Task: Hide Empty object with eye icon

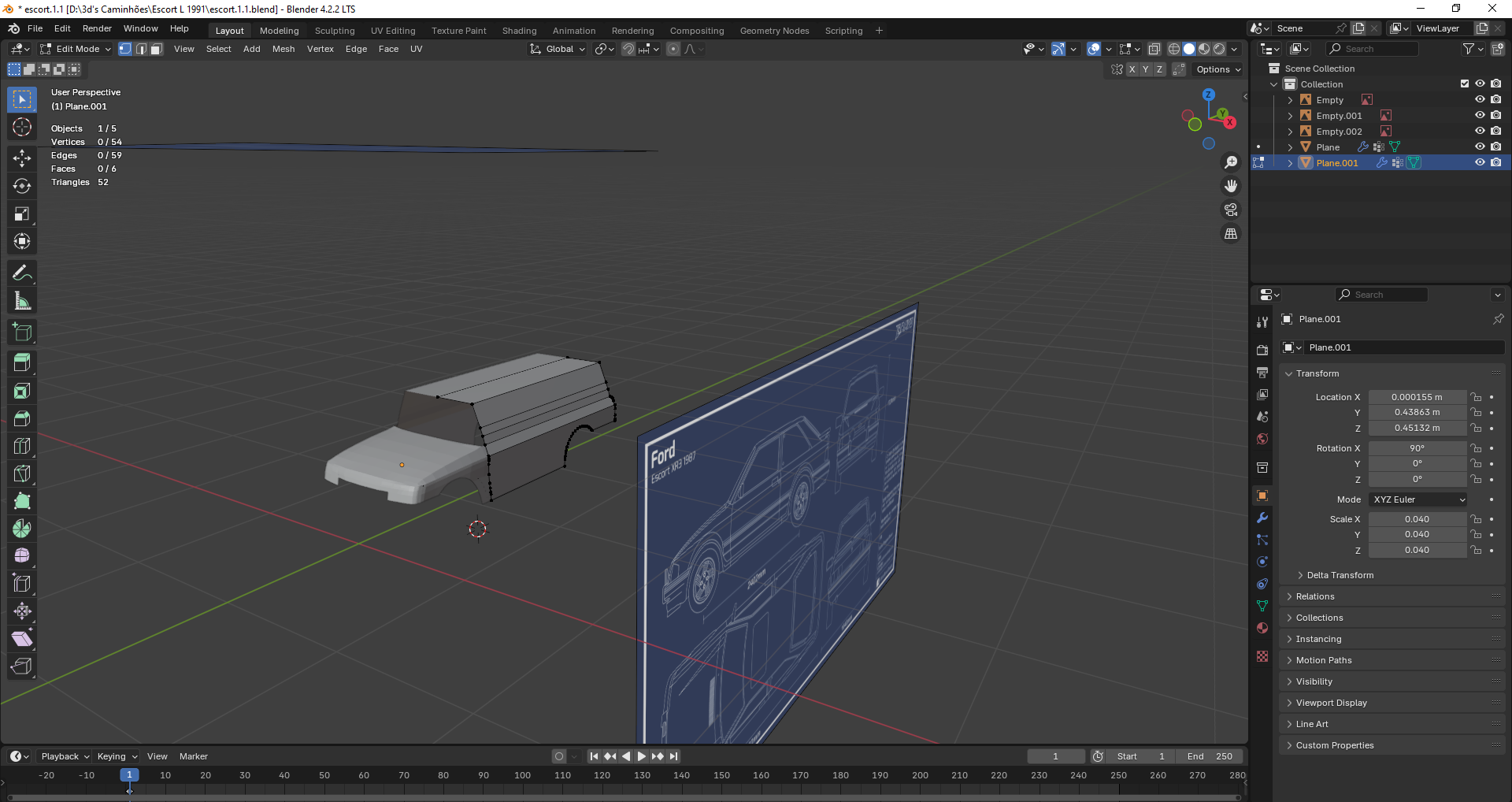Action: coord(1480,100)
